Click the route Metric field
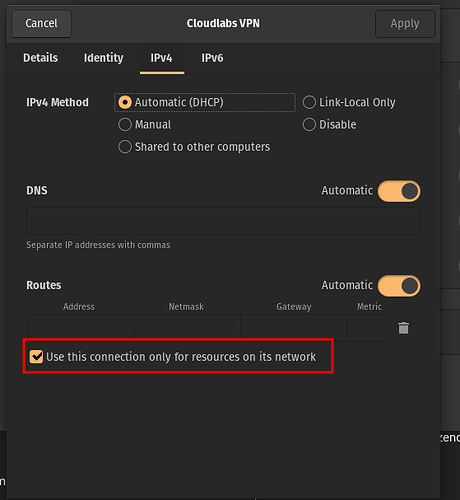The image size is (460, 500). (368, 328)
